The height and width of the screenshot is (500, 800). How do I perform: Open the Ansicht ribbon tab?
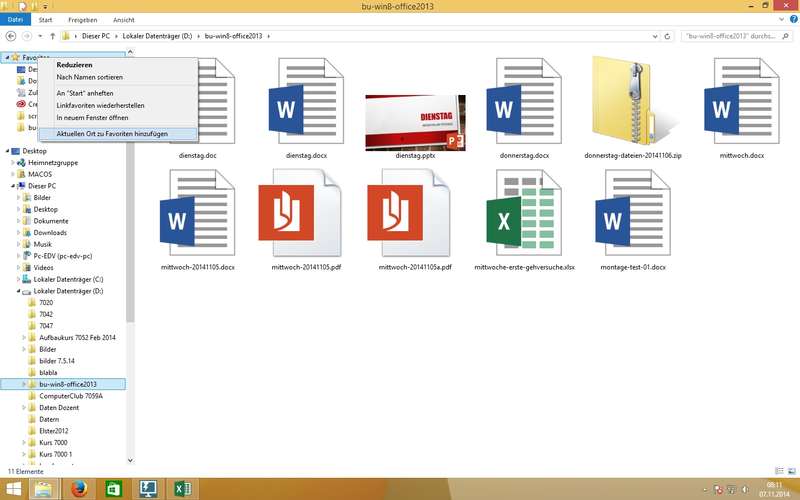point(124,19)
